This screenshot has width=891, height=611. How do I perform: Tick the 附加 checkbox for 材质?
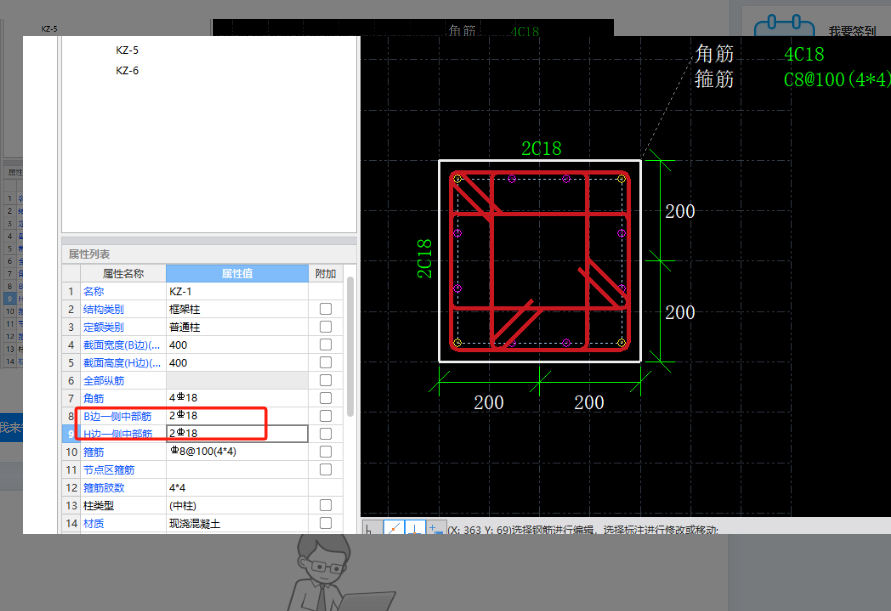[x=326, y=523]
